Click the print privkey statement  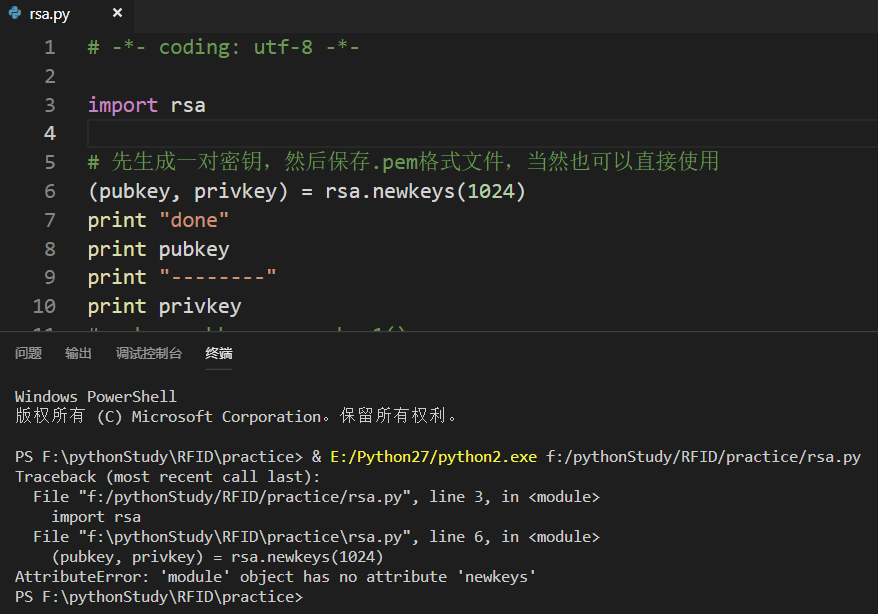tap(165, 306)
